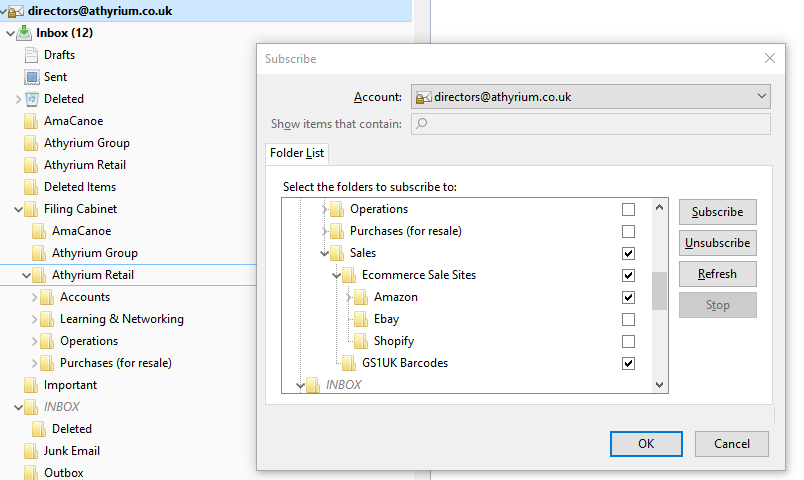The height and width of the screenshot is (480, 804).
Task: Uncheck the Amazon subscription checkbox
Action: pyautogui.click(x=628, y=297)
